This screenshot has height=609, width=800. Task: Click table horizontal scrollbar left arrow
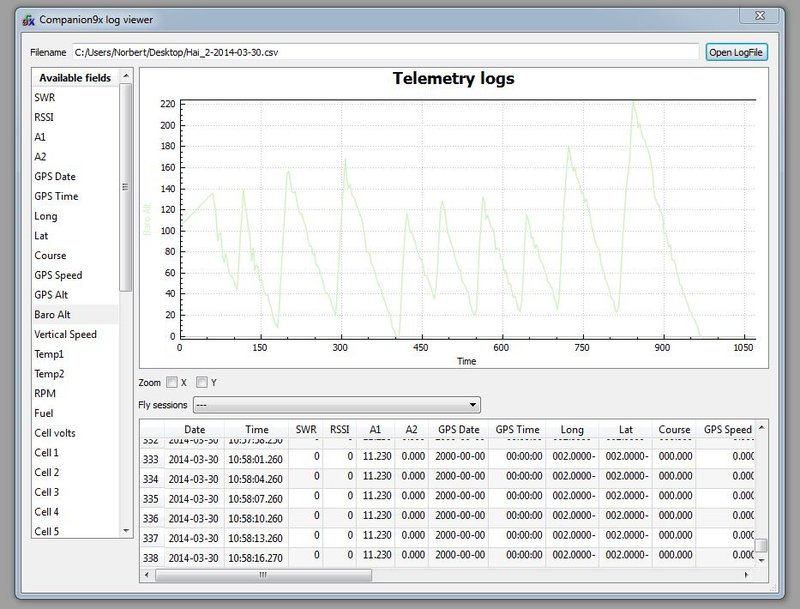(x=147, y=575)
